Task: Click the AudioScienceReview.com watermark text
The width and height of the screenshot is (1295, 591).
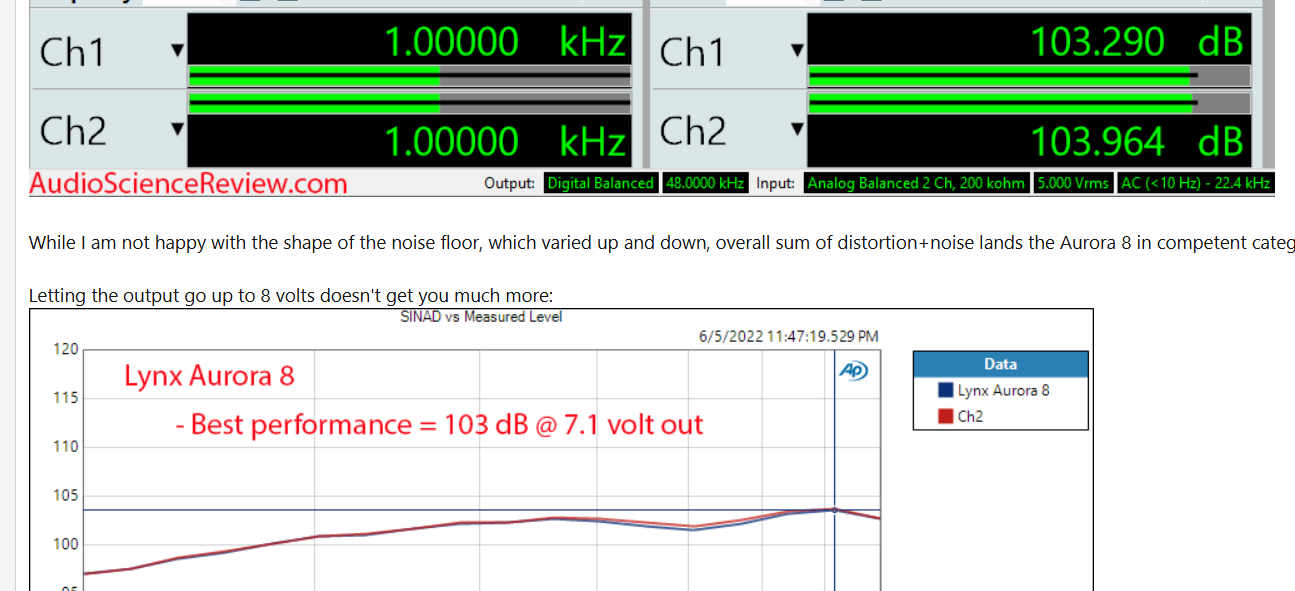Action: tap(188, 183)
